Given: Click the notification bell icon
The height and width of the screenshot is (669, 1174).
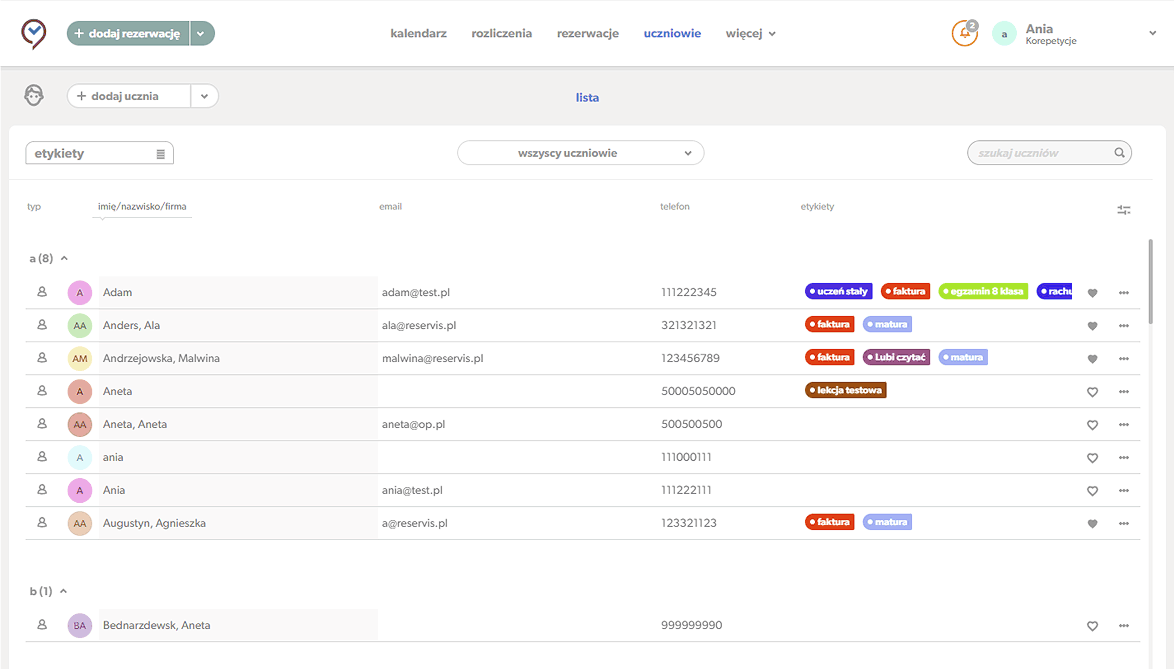Looking at the screenshot, I should pyautogui.click(x=964, y=33).
